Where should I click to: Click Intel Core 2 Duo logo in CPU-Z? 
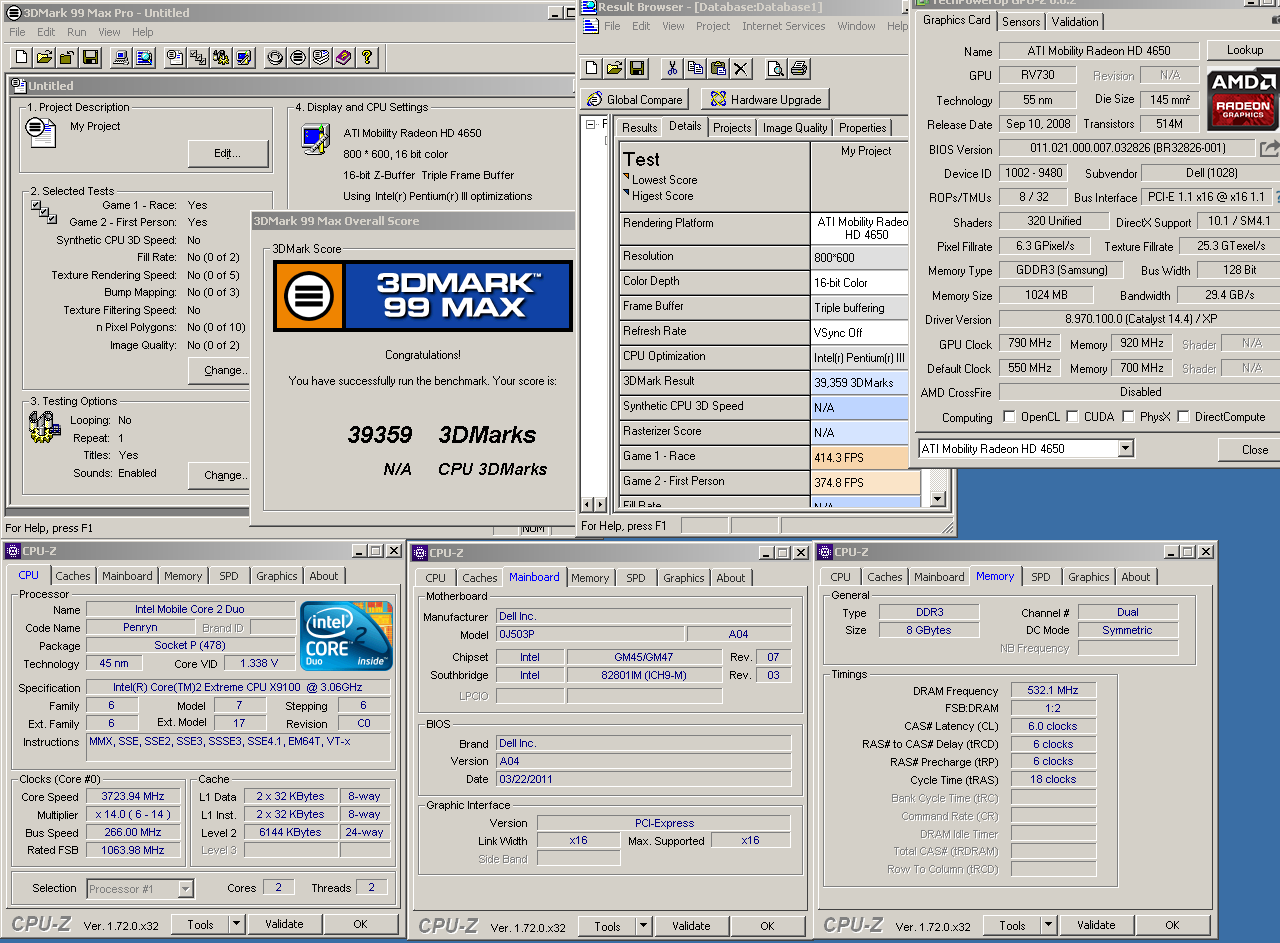click(346, 636)
